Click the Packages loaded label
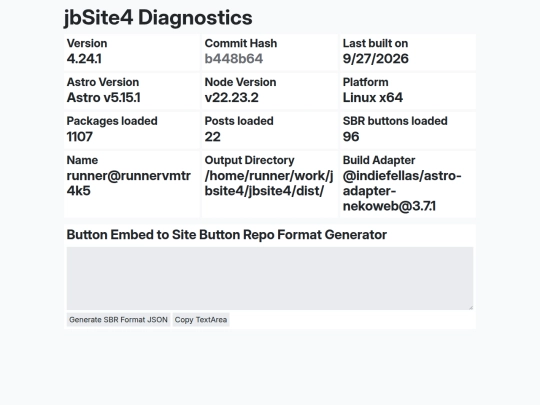Screen dimensions: 540x405 [112, 121]
